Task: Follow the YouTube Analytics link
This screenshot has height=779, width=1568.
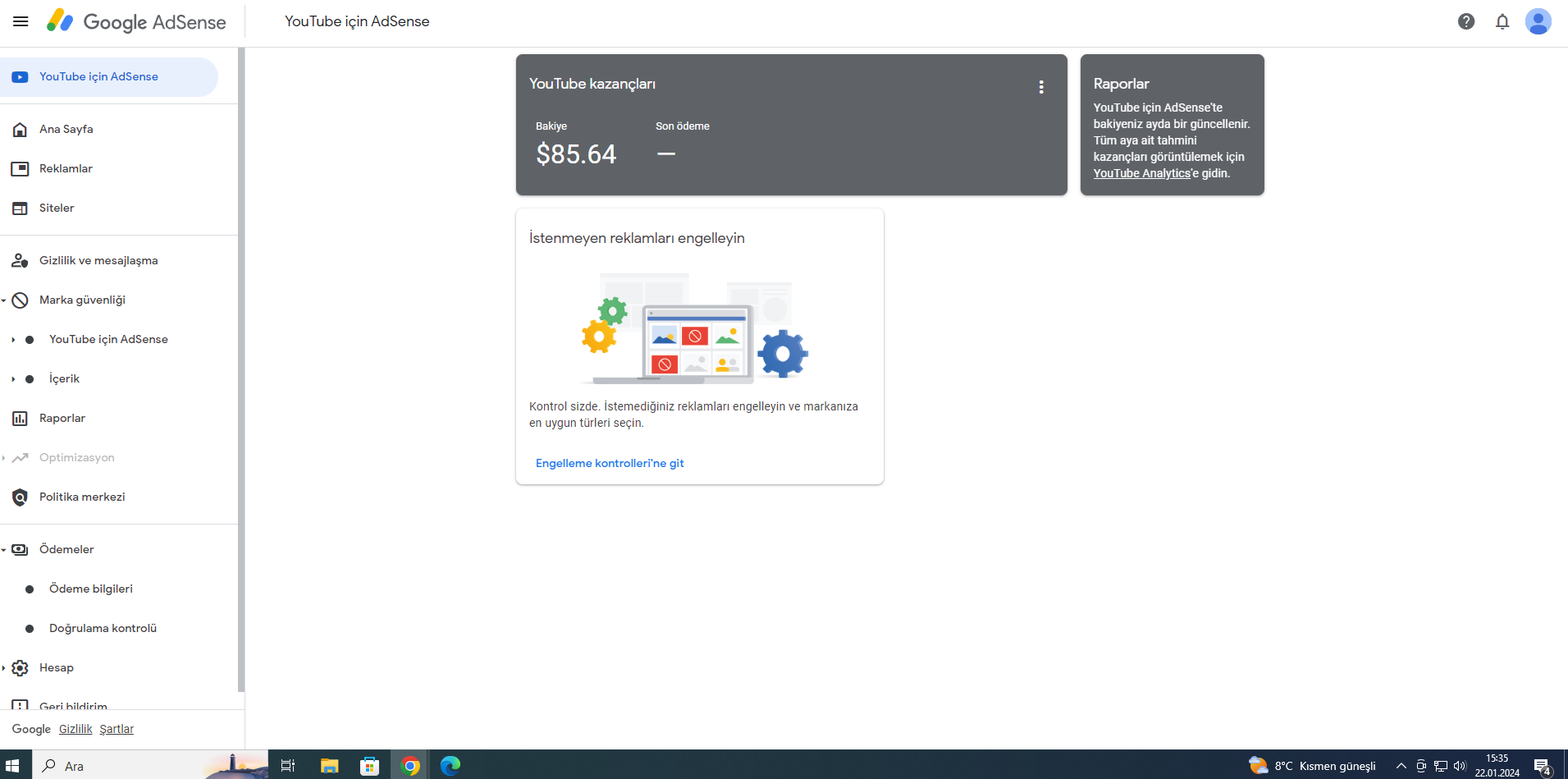Action: click(x=1141, y=173)
